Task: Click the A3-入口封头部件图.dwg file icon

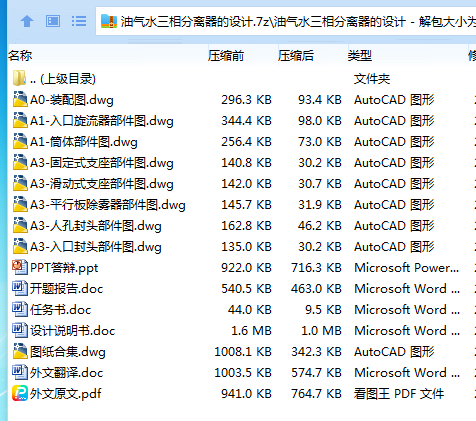Action: (20, 246)
